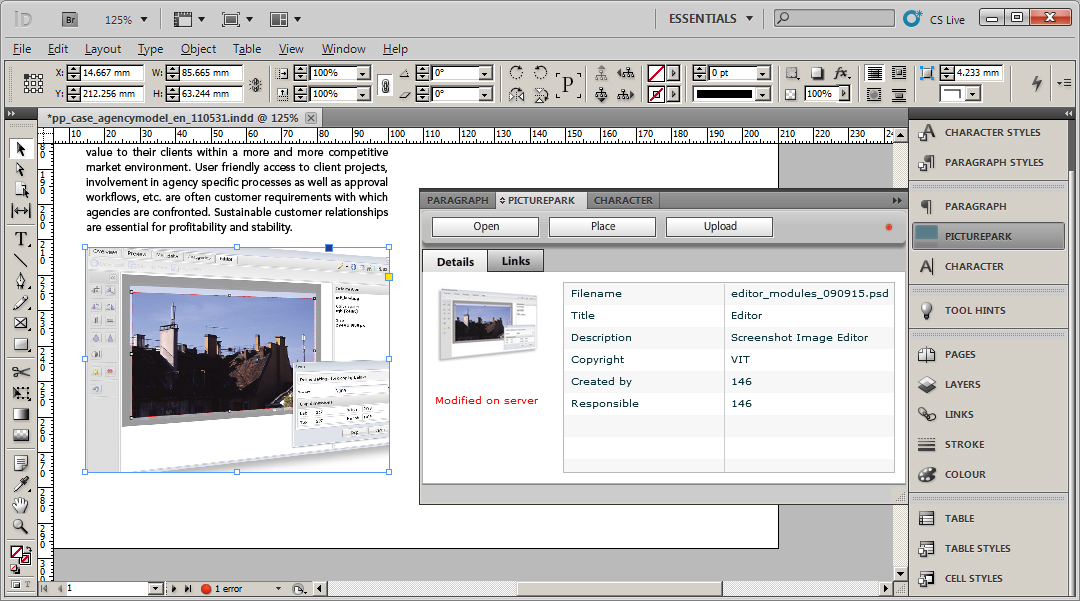
Task: Open the Layout menu
Action: [103, 49]
